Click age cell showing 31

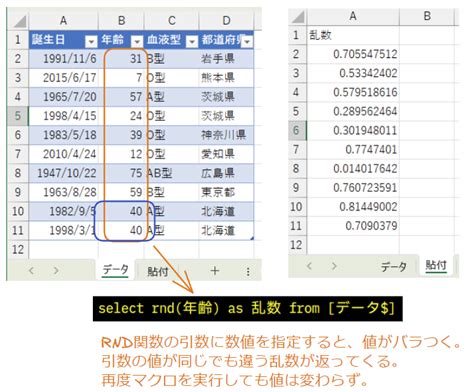click(x=121, y=59)
